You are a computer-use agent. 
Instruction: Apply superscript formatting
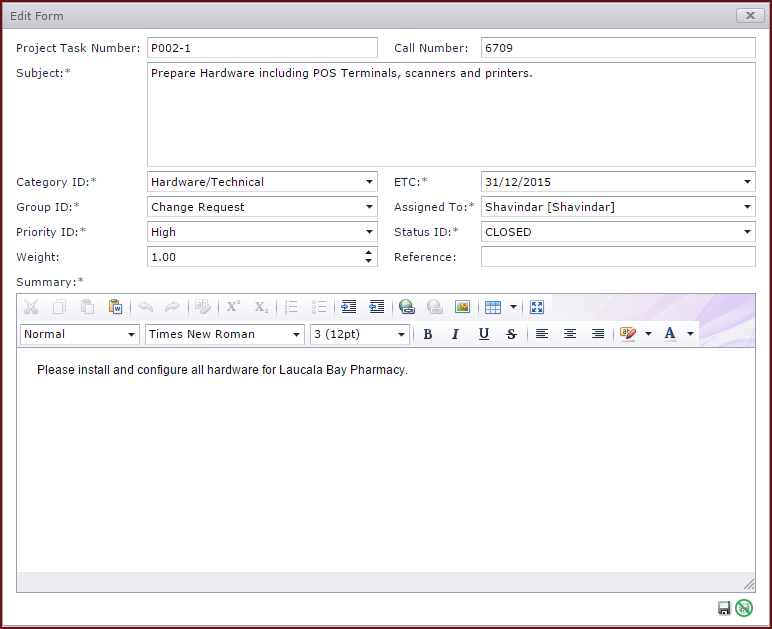[233, 307]
